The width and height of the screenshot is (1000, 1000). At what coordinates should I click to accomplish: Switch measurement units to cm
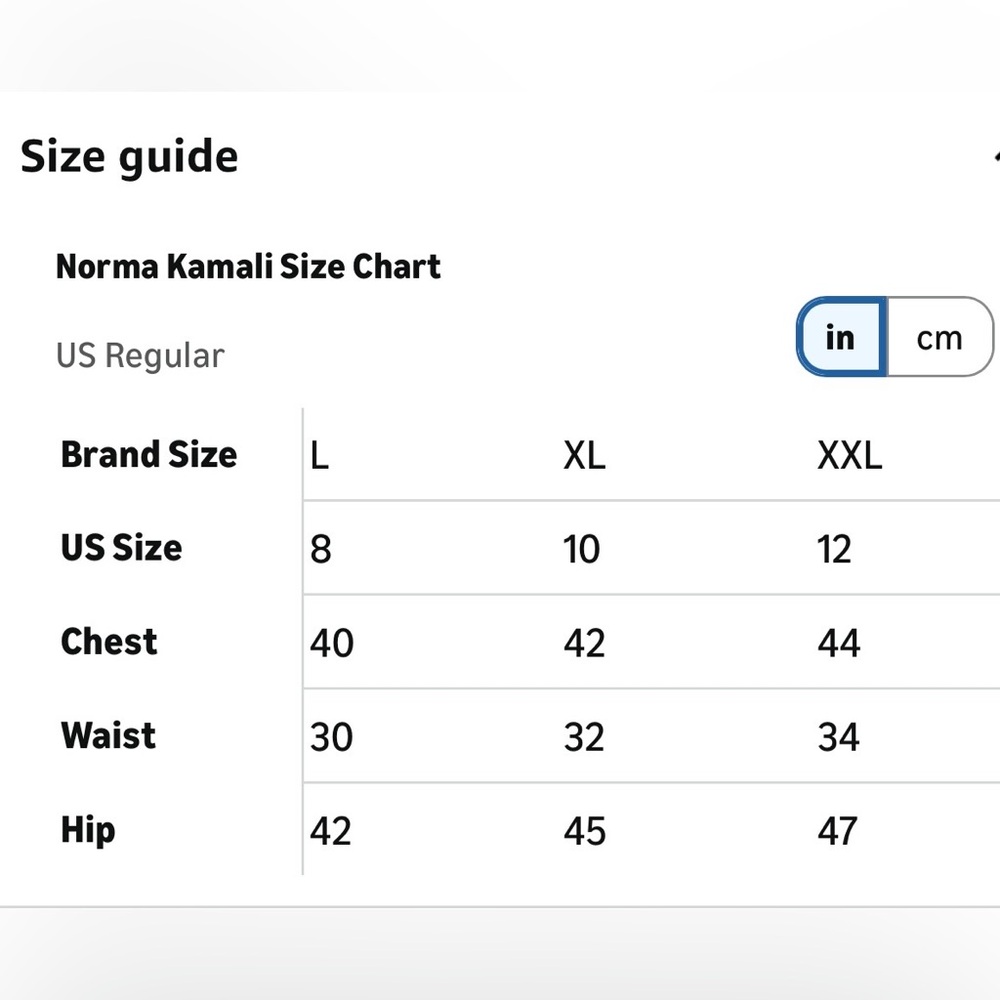939,337
